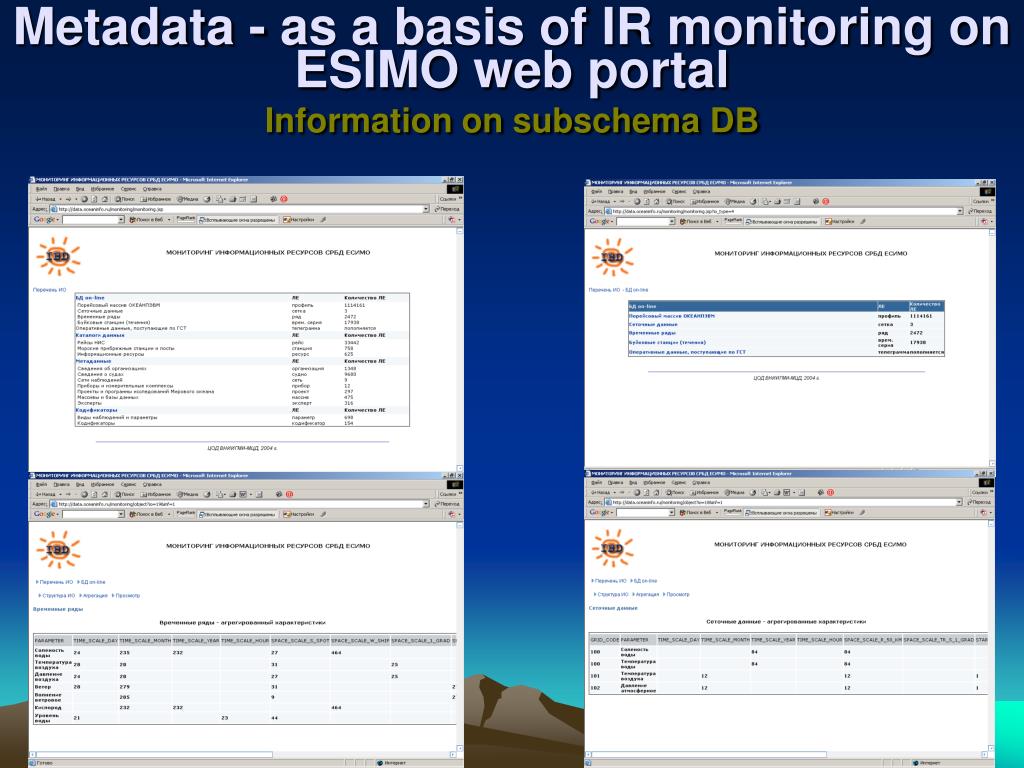Click 'БД on-line' breadcrumb in БД on-line window
The height and width of the screenshot is (768, 1024).
[x=637, y=289]
